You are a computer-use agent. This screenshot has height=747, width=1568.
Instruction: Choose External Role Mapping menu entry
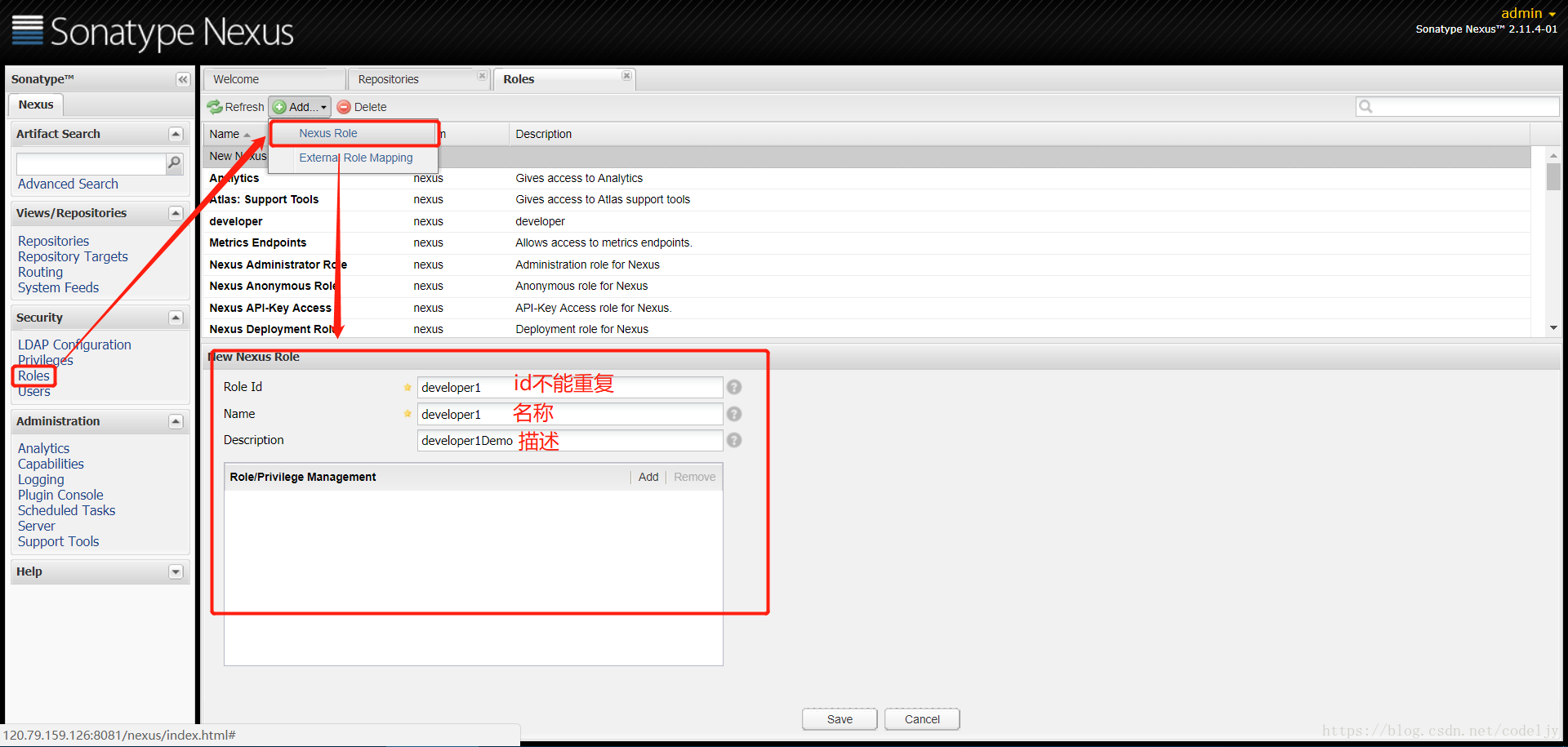[x=355, y=158]
